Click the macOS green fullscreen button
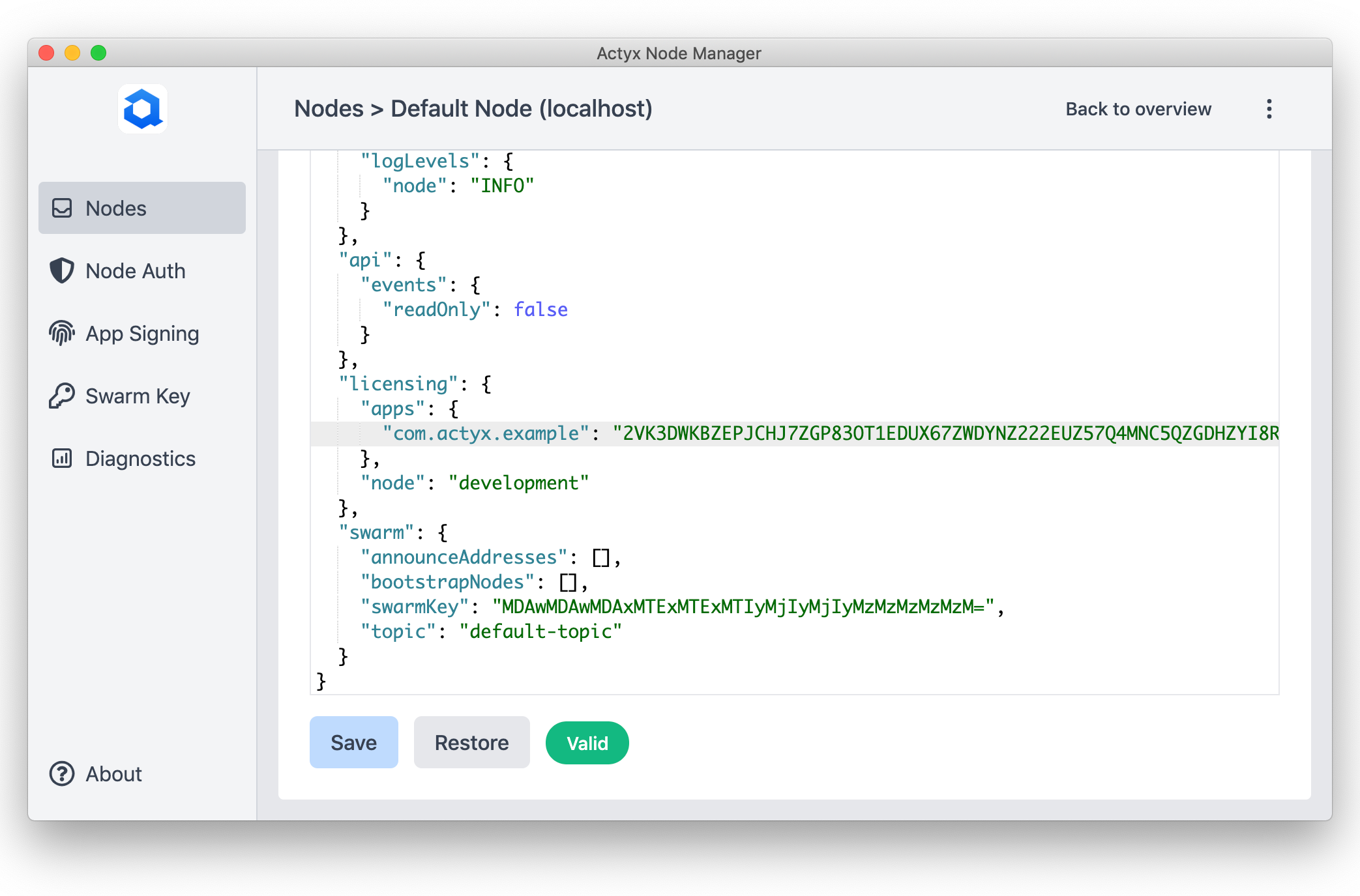 (x=98, y=53)
